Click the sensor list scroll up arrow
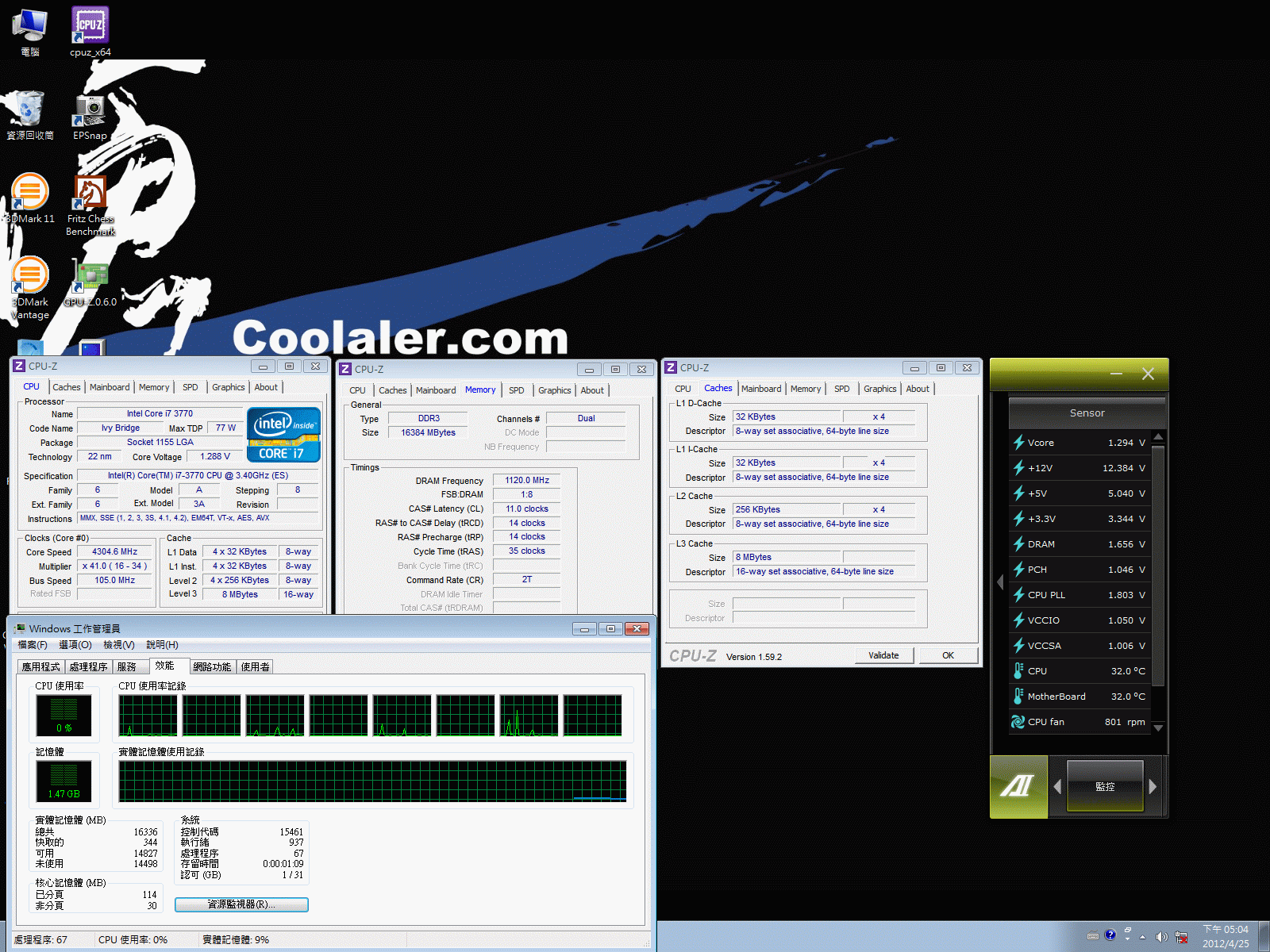Image resolution: width=1270 pixels, height=952 pixels. (x=1158, y=437)
